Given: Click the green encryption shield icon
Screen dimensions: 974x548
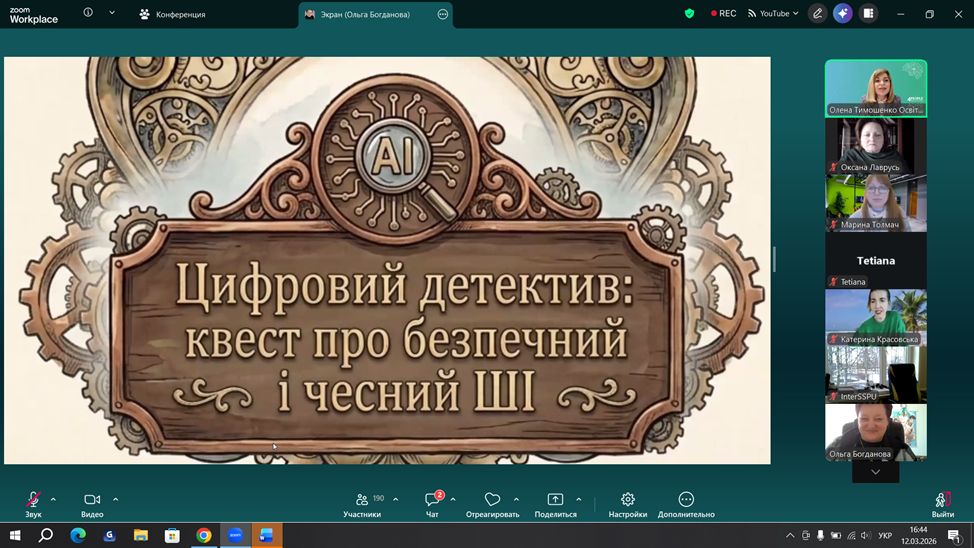Looking at the screenshot, I should point(689,14).
